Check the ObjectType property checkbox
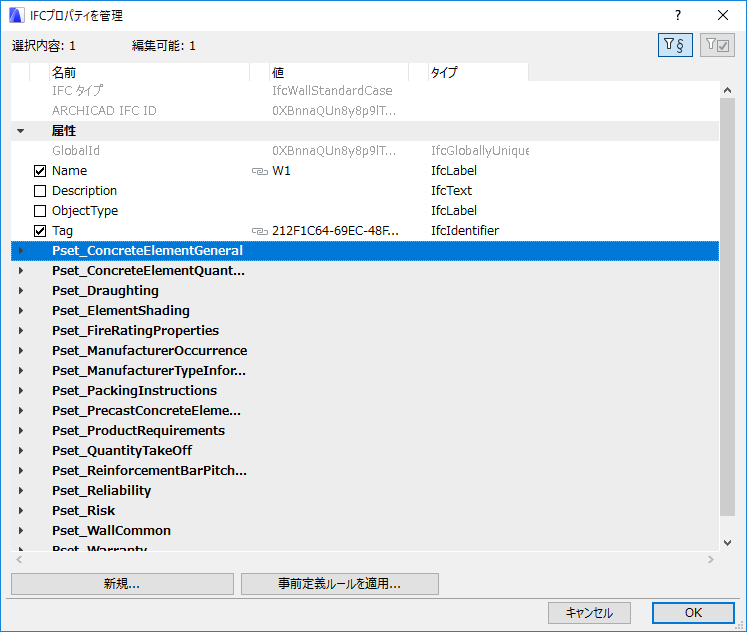 pyautogui.click(x=40, y=211)
